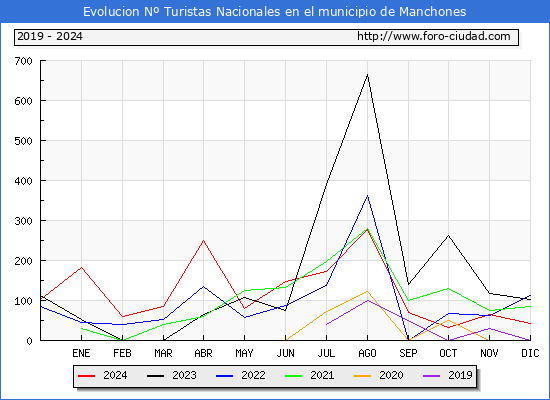Click the 100 value on the y-axis
The height and width of the screenshot is (400, 550).
click(x=24, y=301)
